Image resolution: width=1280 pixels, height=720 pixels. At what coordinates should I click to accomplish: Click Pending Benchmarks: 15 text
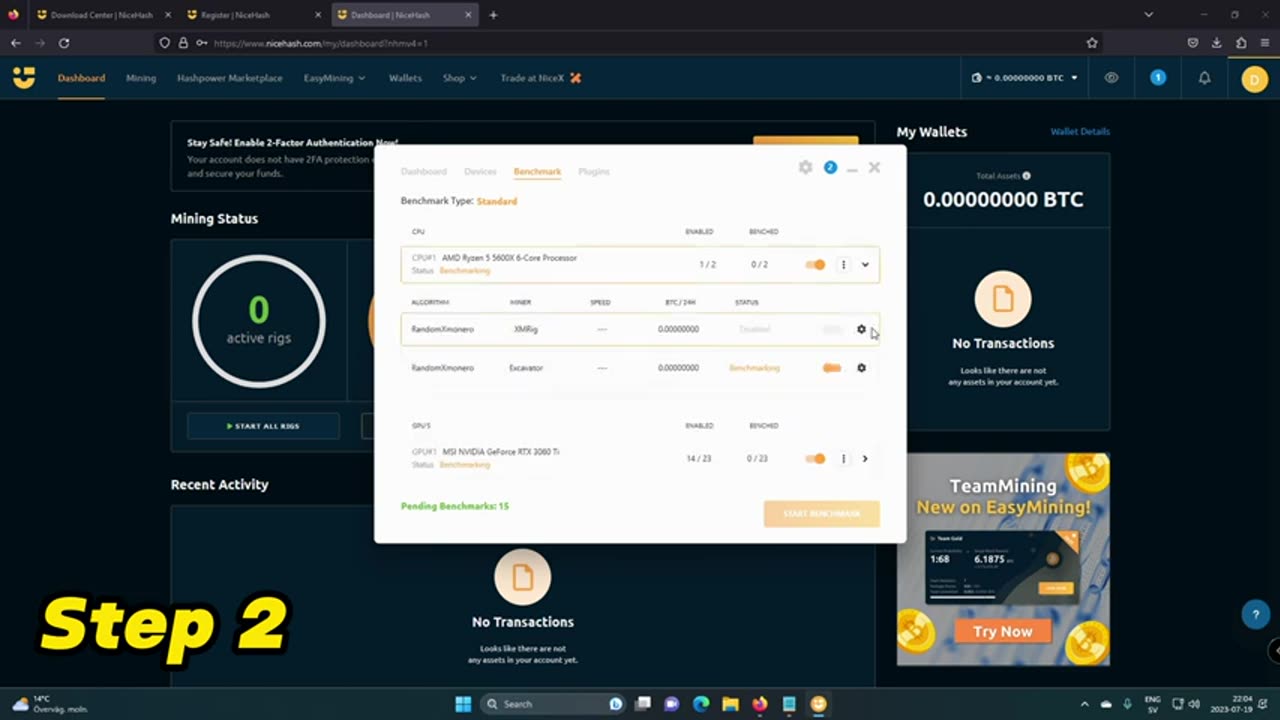[455, 506]
